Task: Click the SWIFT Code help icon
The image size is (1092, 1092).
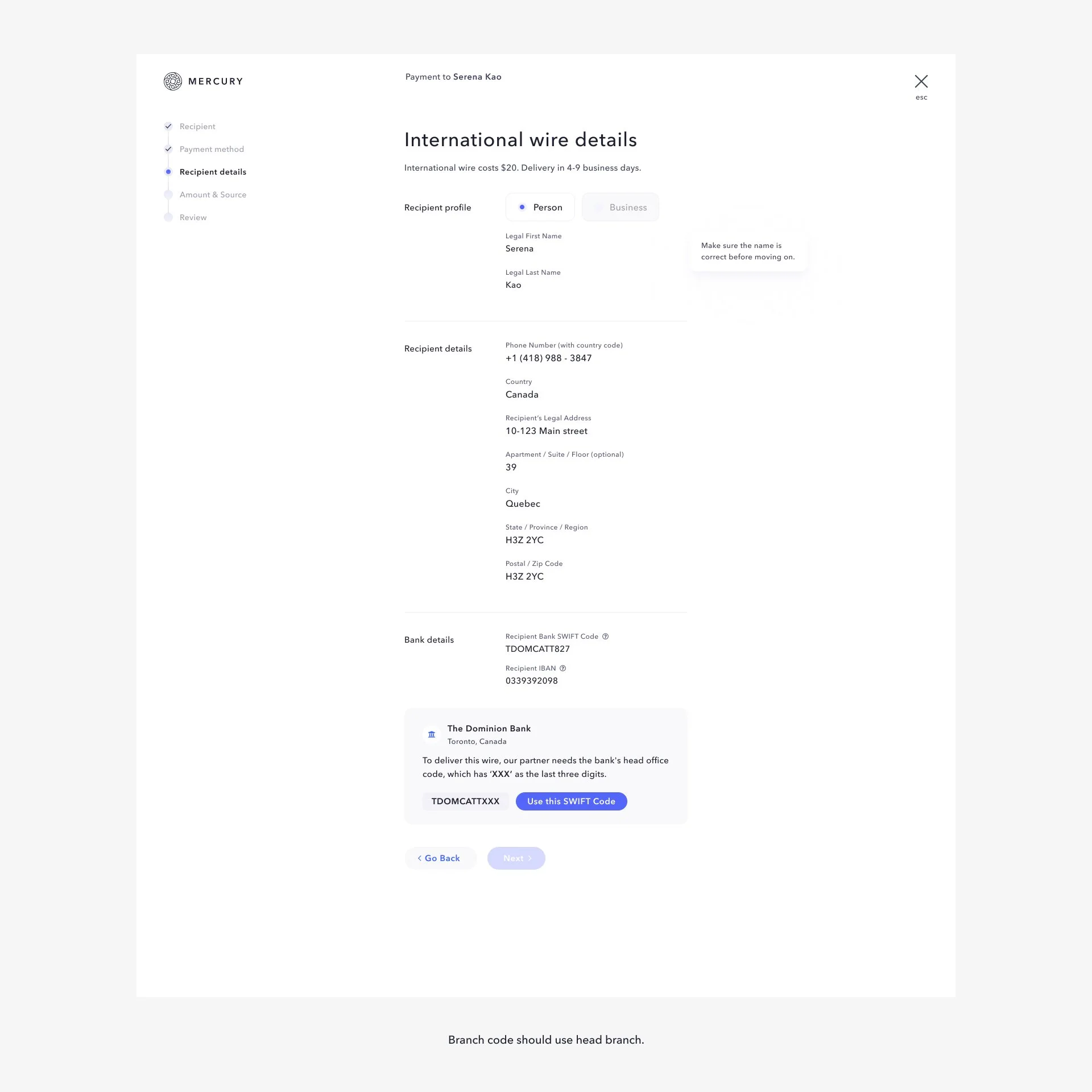Action: (605, 636)
